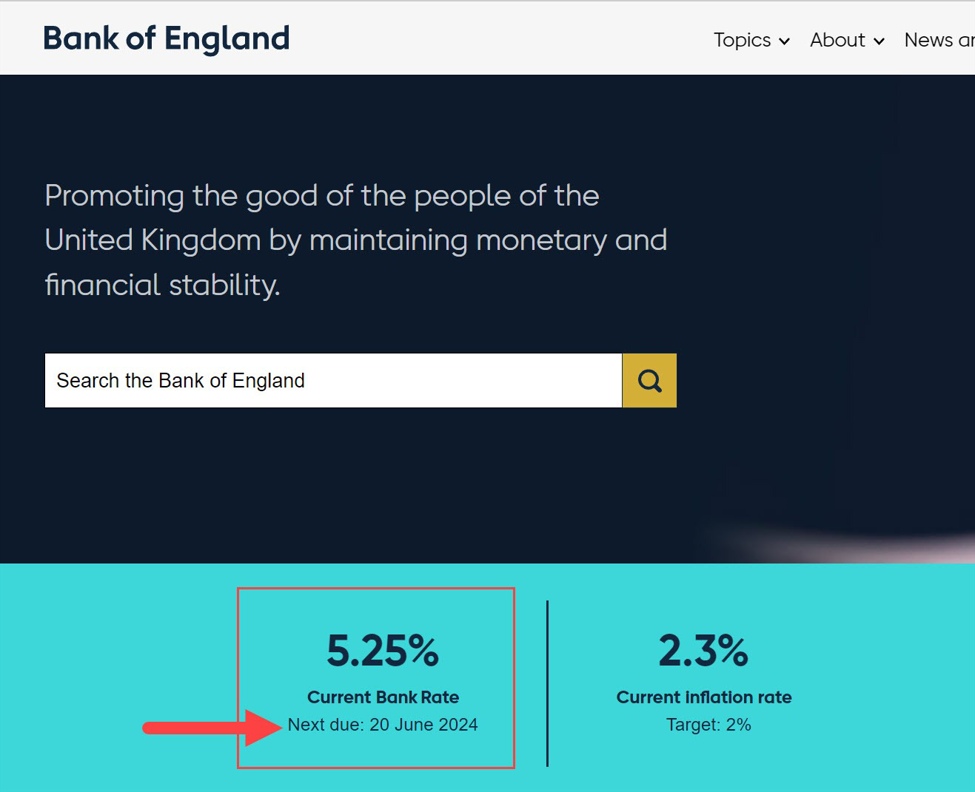Click the red-highlighted Bank Rate box
Screen dimensions: 975x792
[376, 677]
